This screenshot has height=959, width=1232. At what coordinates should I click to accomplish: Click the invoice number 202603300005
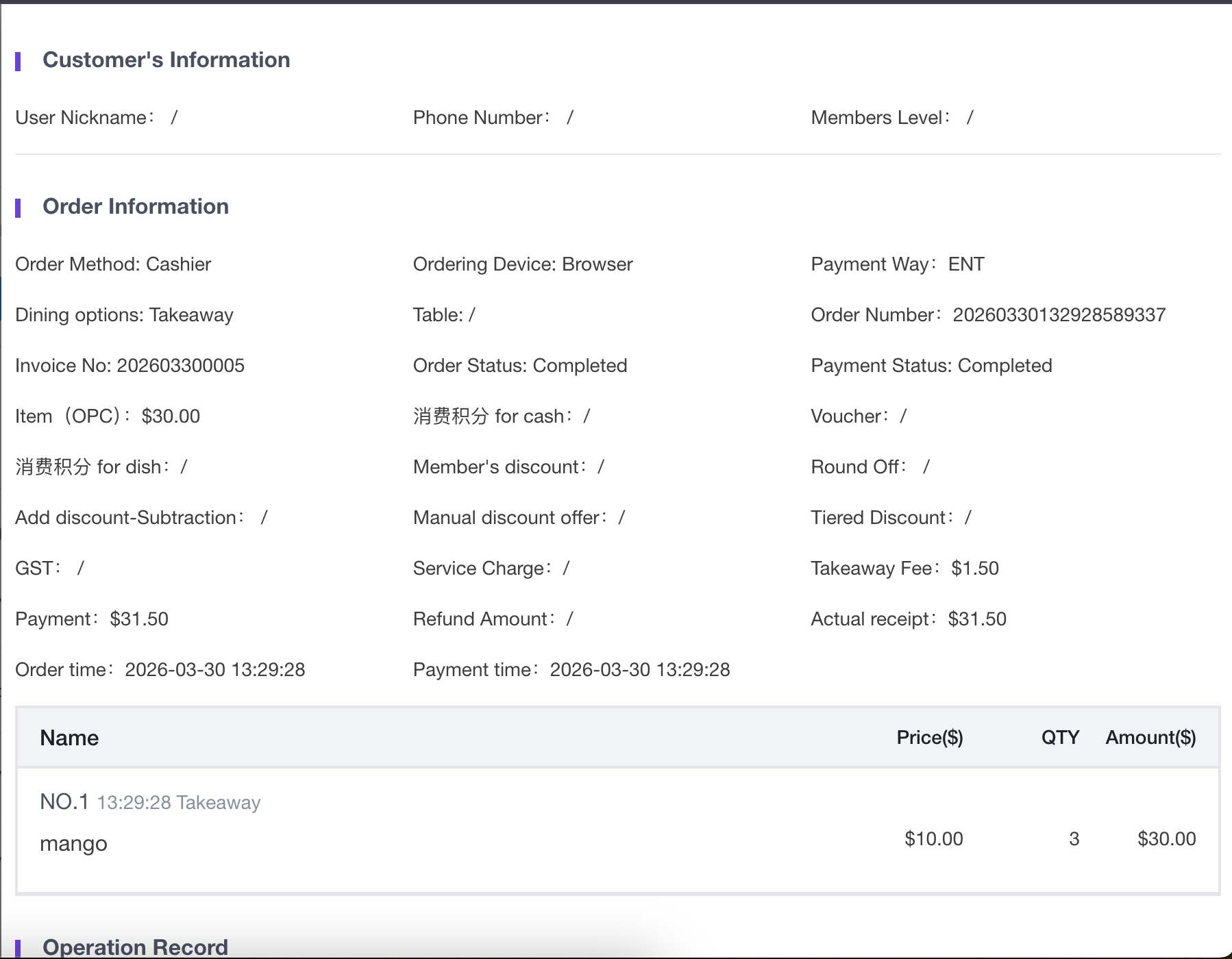[x=180, y=366]
